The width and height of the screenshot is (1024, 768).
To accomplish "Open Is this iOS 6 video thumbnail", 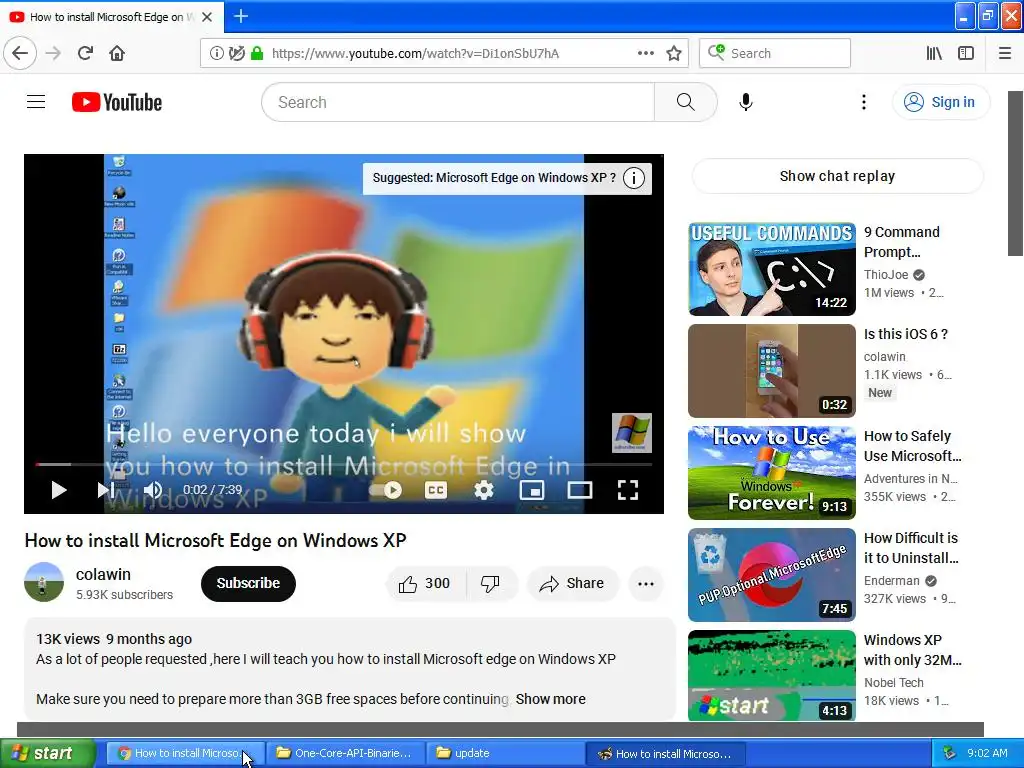I will click(x=772, y=371).
